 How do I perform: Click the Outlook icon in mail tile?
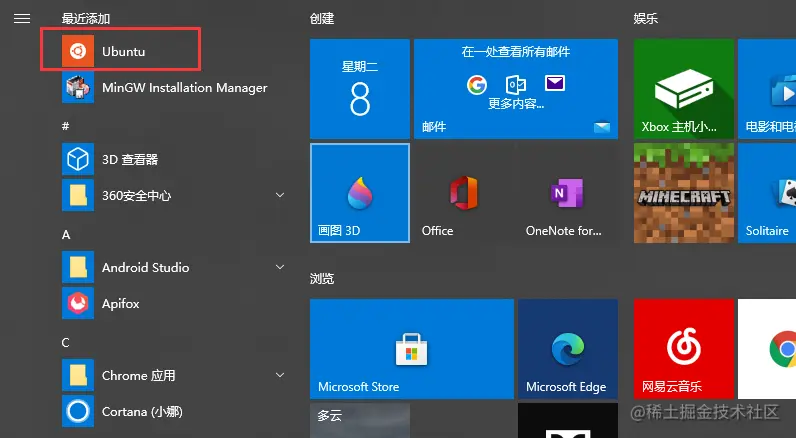pyautogui.click(x=516, y=84)
